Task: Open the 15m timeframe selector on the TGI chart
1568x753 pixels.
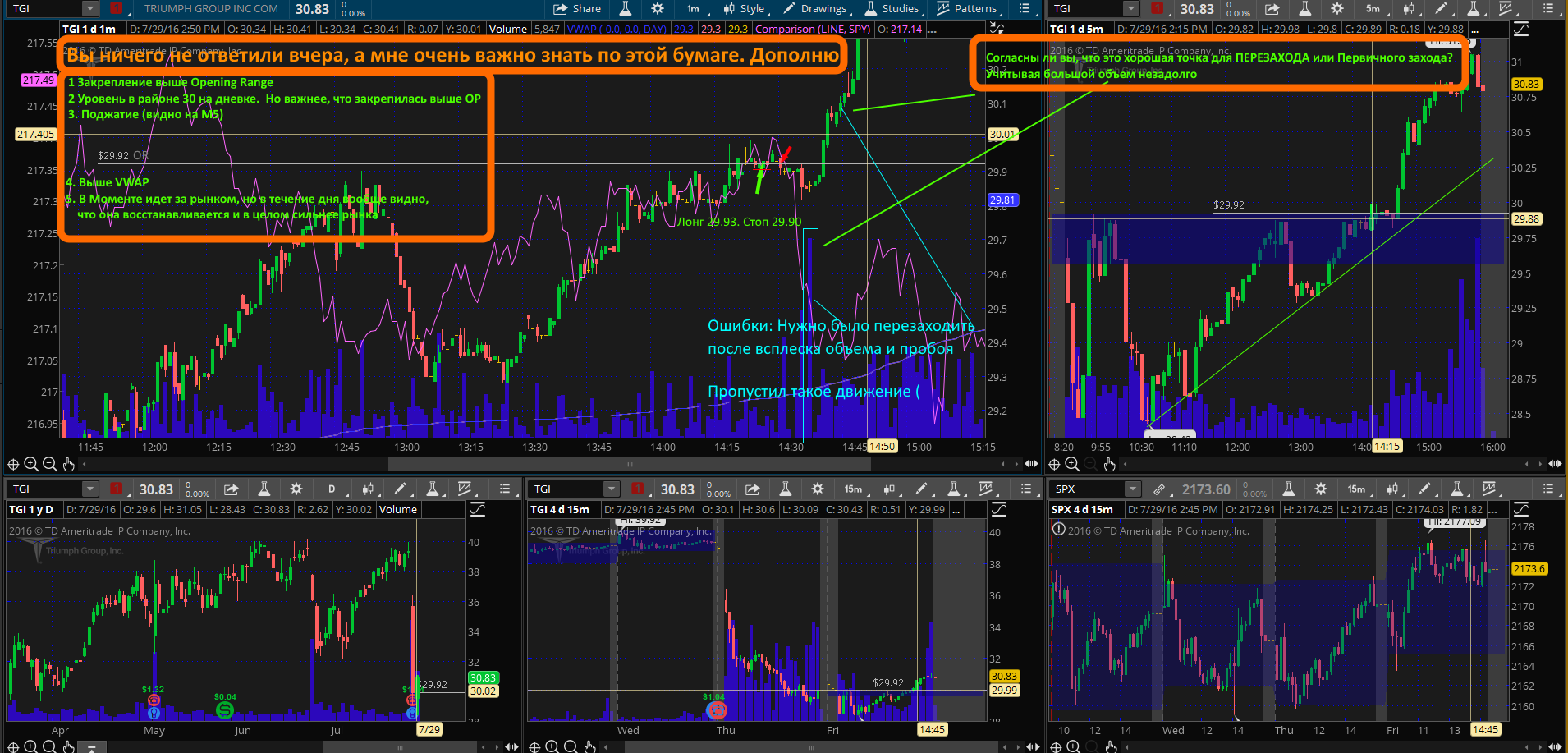Action: coord(853,489)
